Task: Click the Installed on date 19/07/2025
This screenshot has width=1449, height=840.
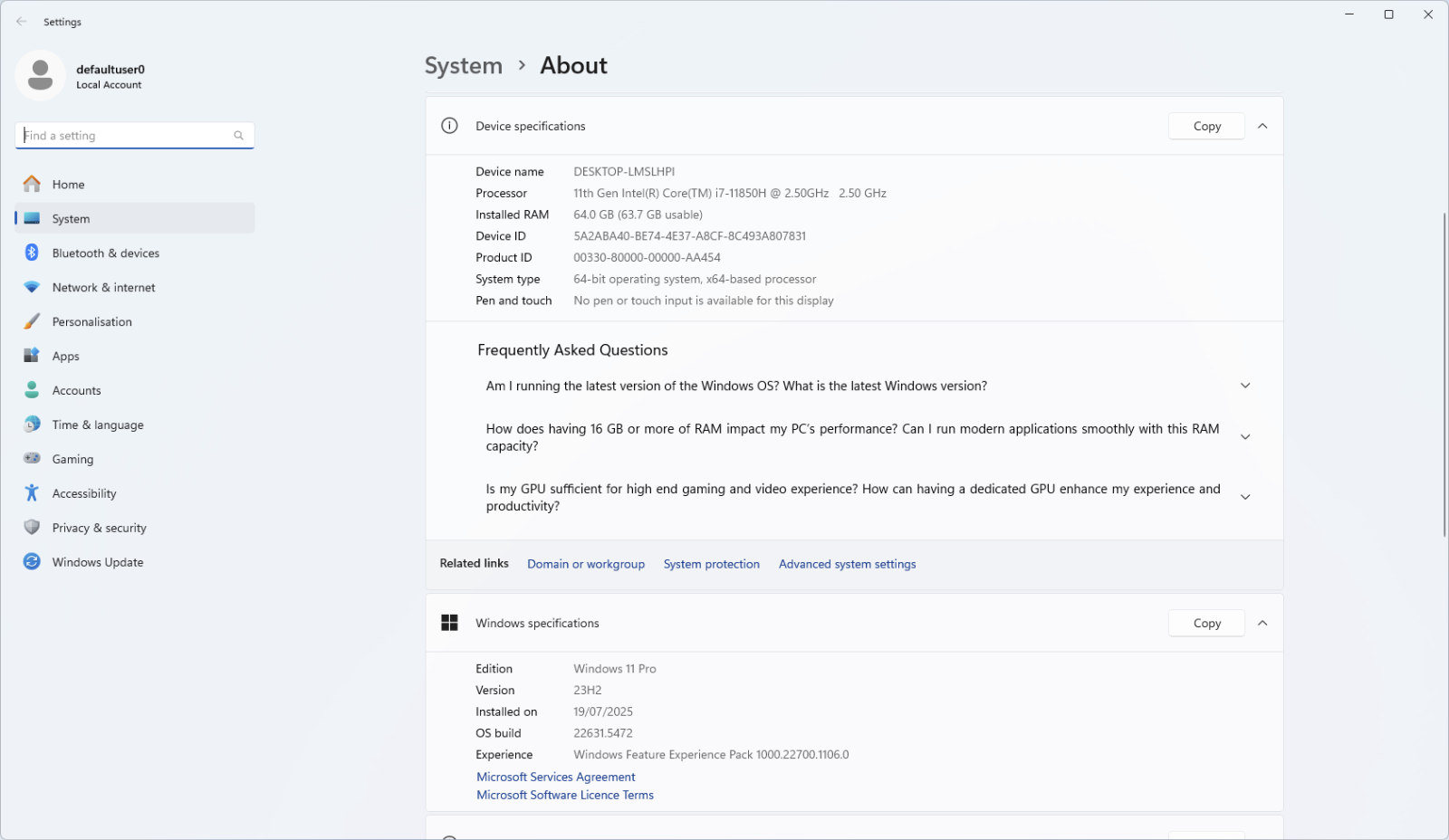Action: click(x=603, y=712)
